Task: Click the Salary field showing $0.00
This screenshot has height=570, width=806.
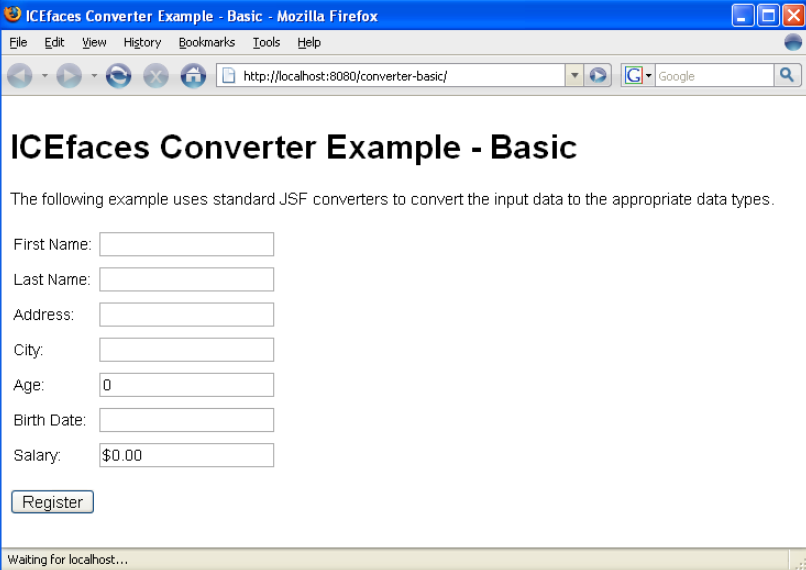Action: (186, 455)
